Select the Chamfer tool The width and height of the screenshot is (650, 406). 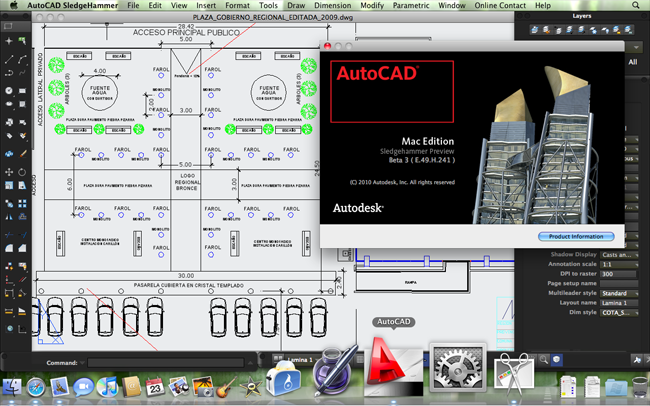22,248
